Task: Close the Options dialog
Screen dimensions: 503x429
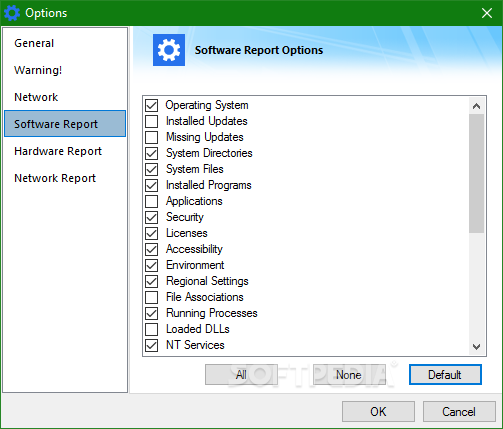Action: (487, 13)
